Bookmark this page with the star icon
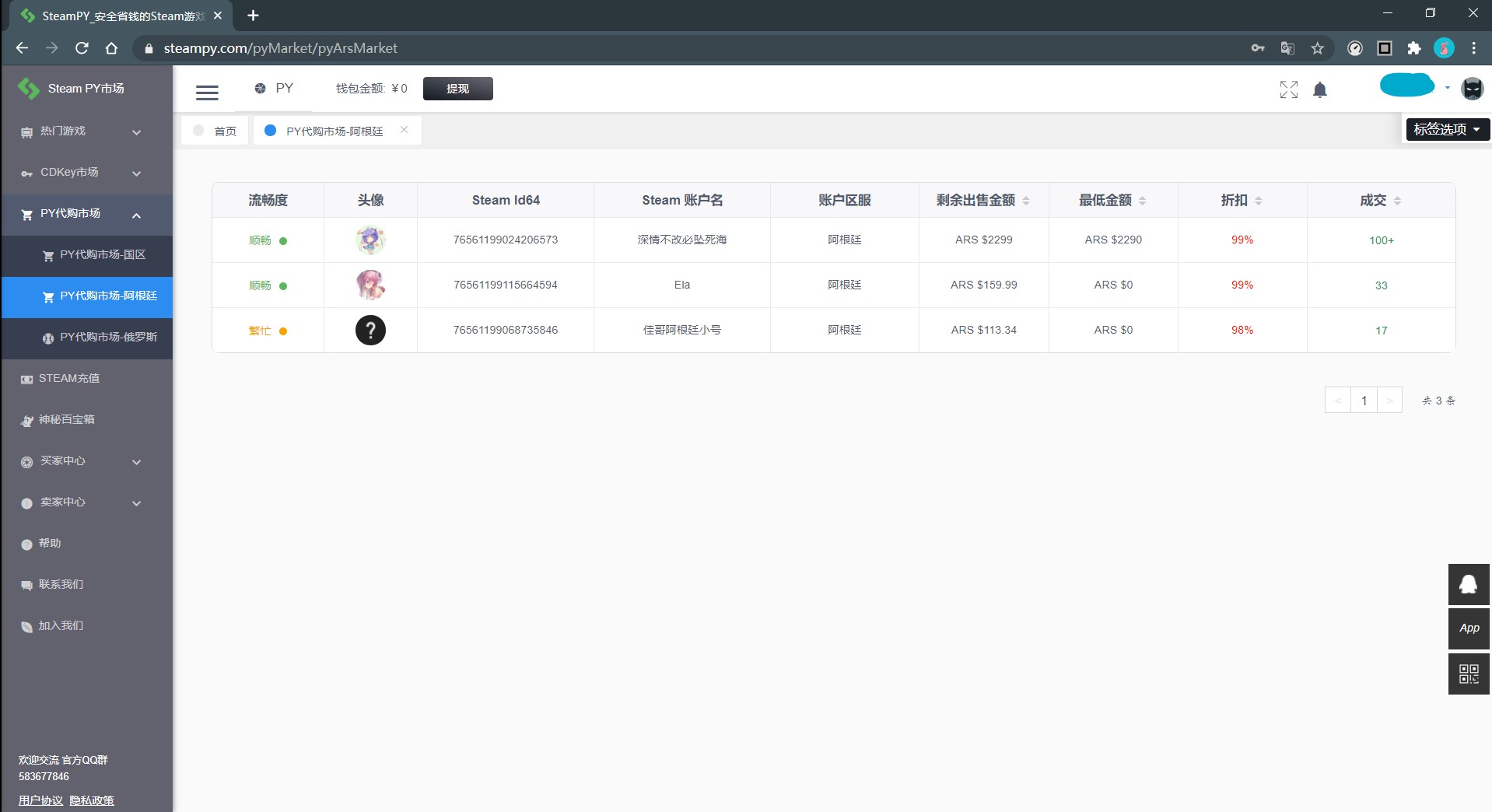 tap(1317, 48)
